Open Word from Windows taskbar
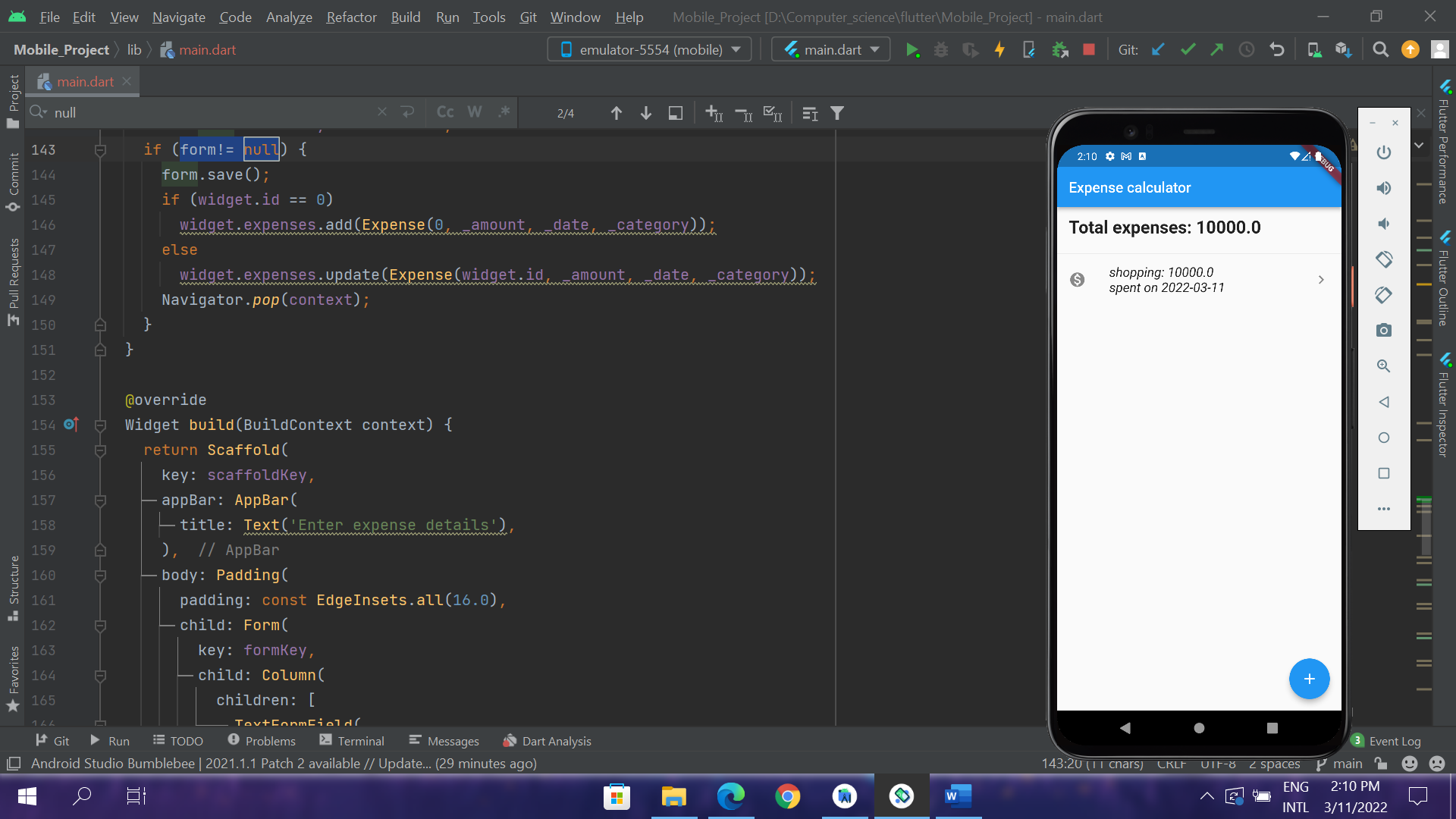 click(x=958, y=796)
